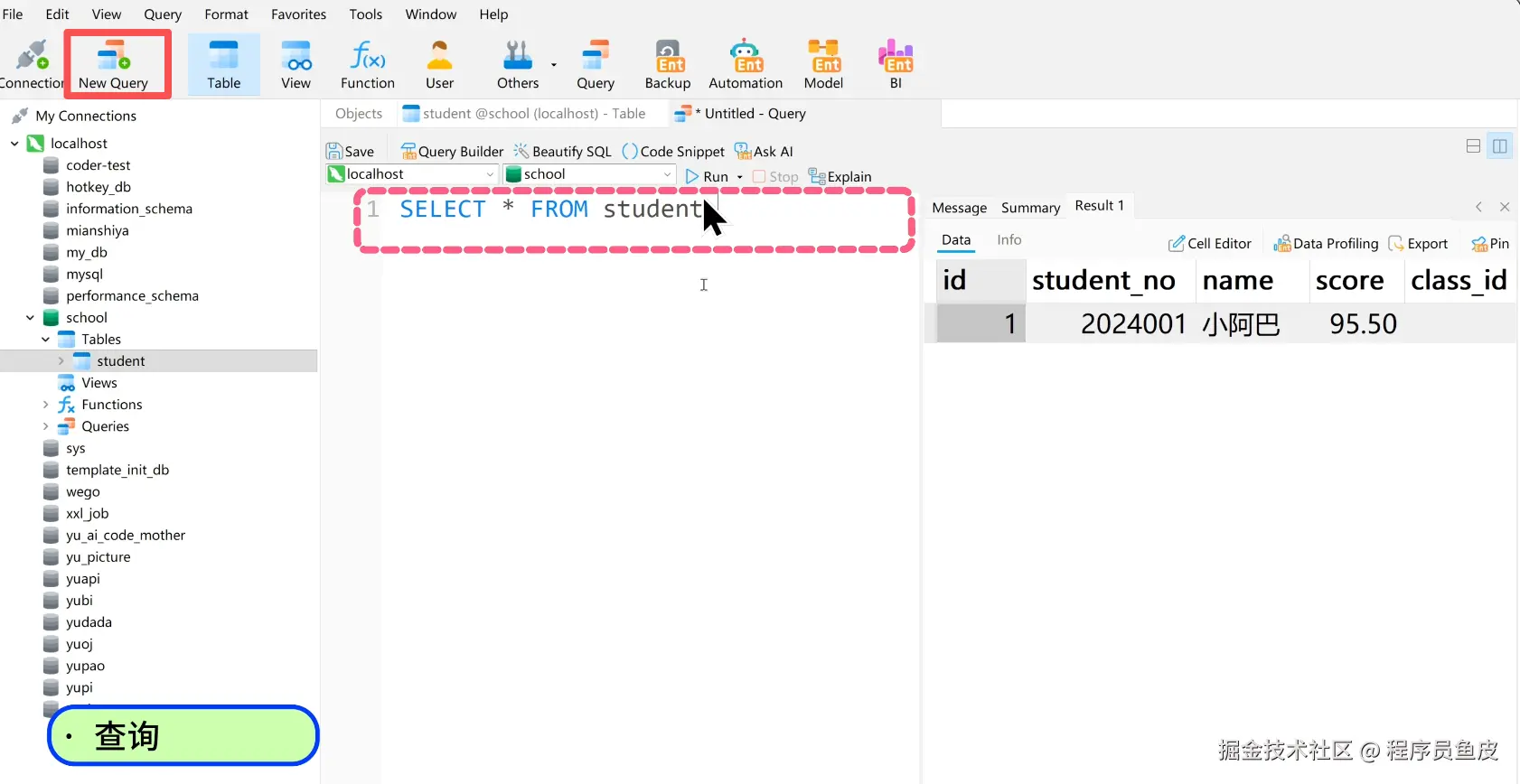
Task: Open the Connection toolbar button
Action: [32, 64]
